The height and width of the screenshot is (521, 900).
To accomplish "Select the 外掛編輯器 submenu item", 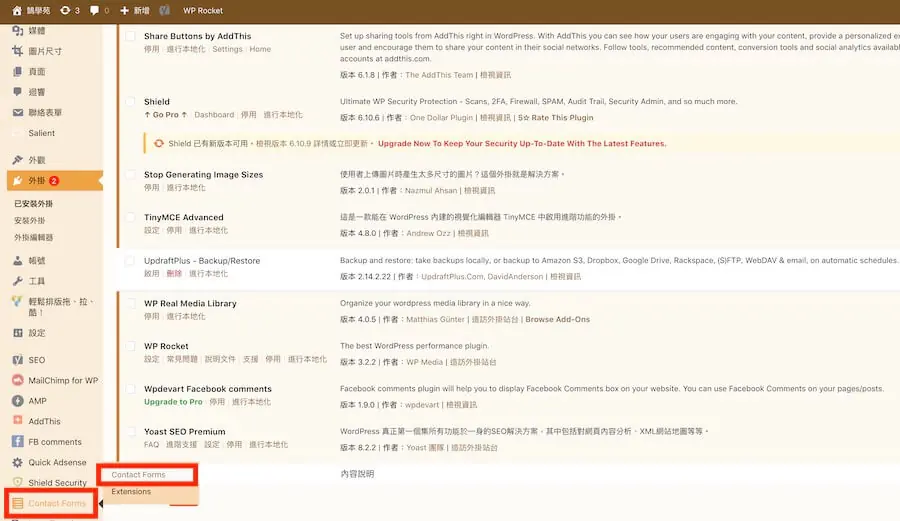I will click(x=33, y=237).
